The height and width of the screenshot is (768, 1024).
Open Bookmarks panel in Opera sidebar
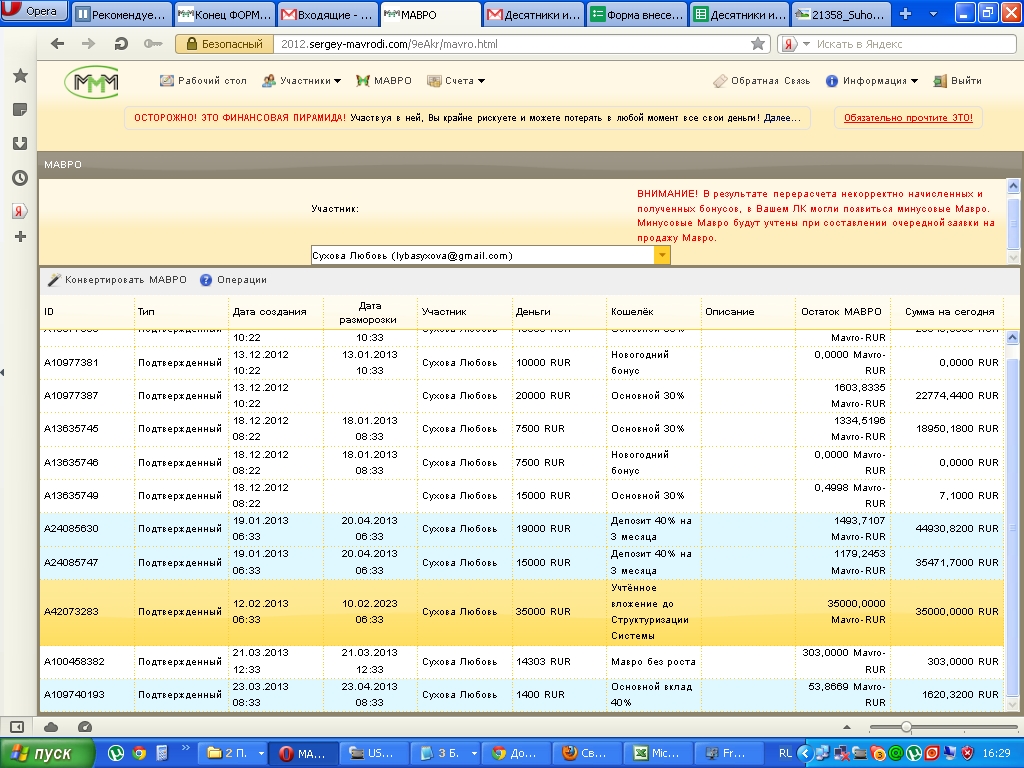point(19,76)
